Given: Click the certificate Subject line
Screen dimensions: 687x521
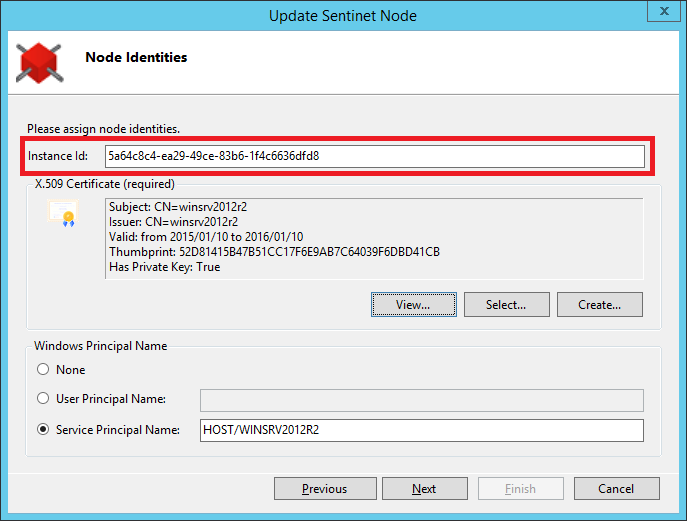Looking at the screenshot, I should pyautogui.click(x=178, y=207).
